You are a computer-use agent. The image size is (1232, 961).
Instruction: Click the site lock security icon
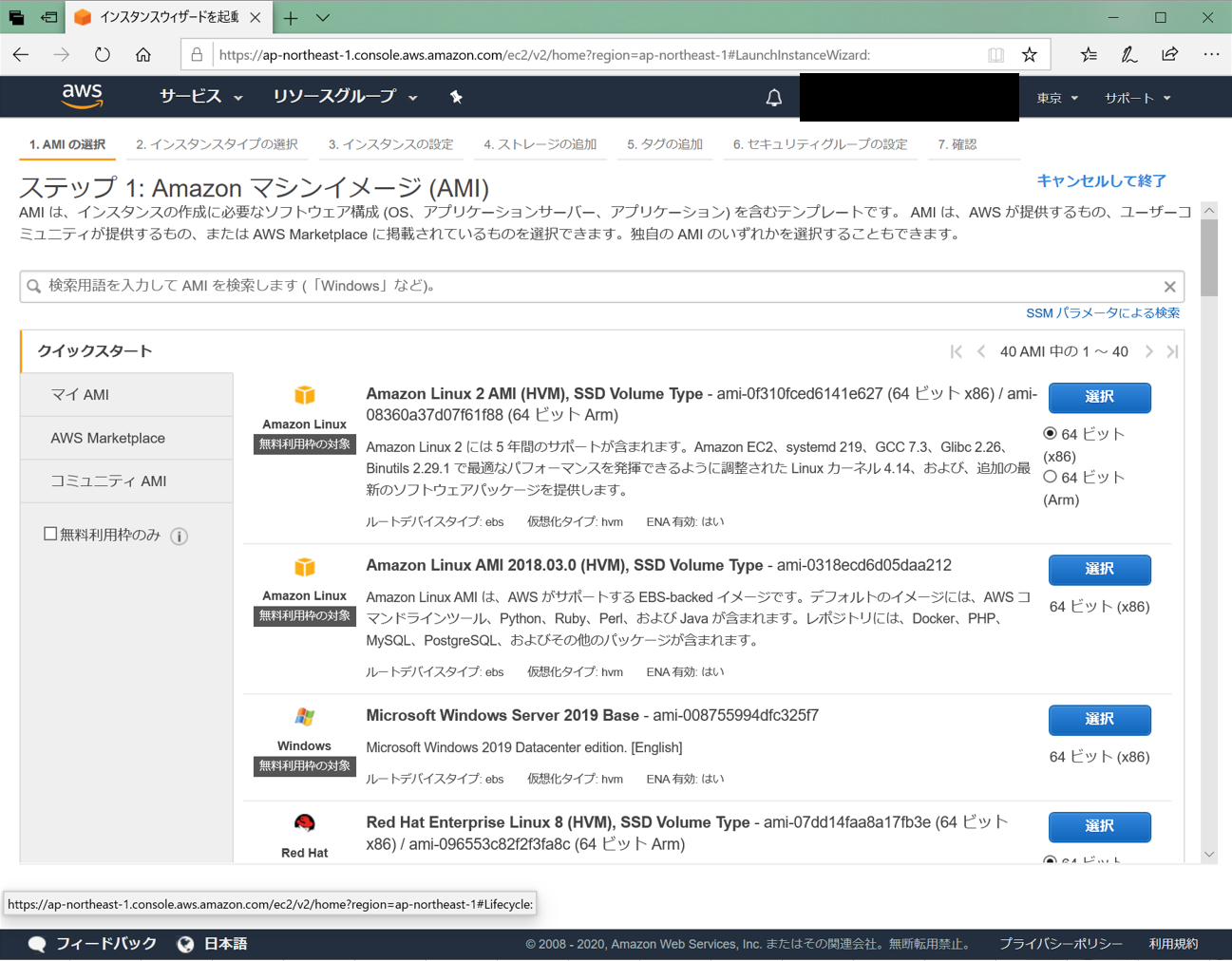click(x=197, y=55)
